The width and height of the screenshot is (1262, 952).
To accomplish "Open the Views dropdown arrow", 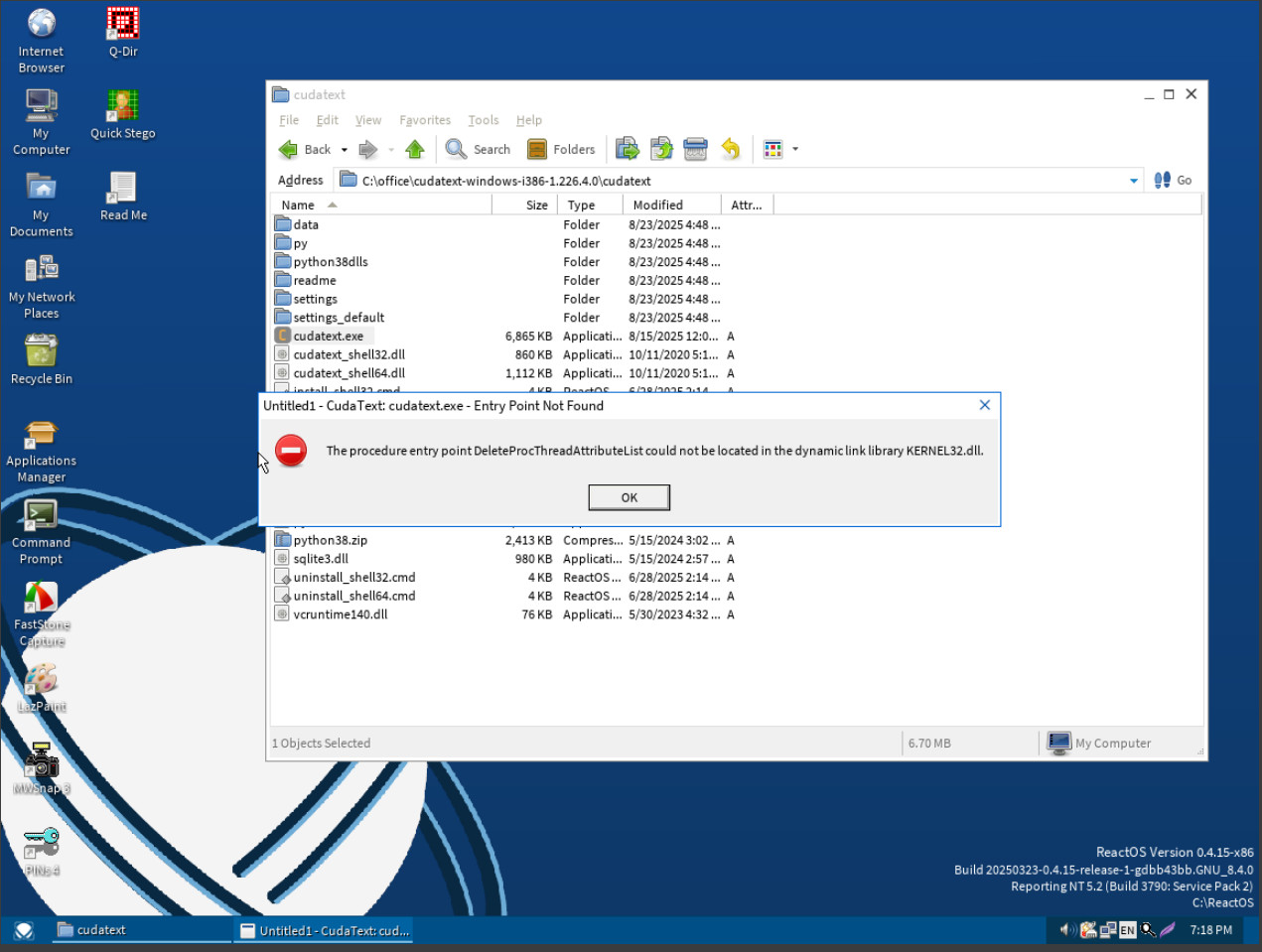I will click(795, 149).
